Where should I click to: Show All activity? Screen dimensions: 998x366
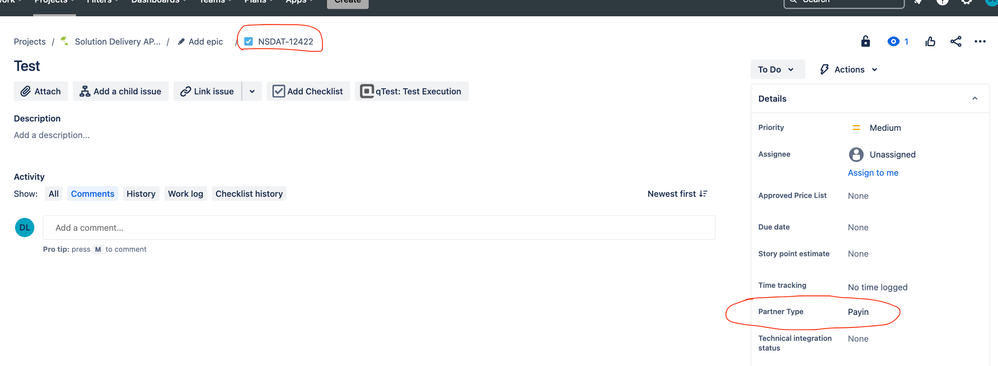tap(53, 194)
